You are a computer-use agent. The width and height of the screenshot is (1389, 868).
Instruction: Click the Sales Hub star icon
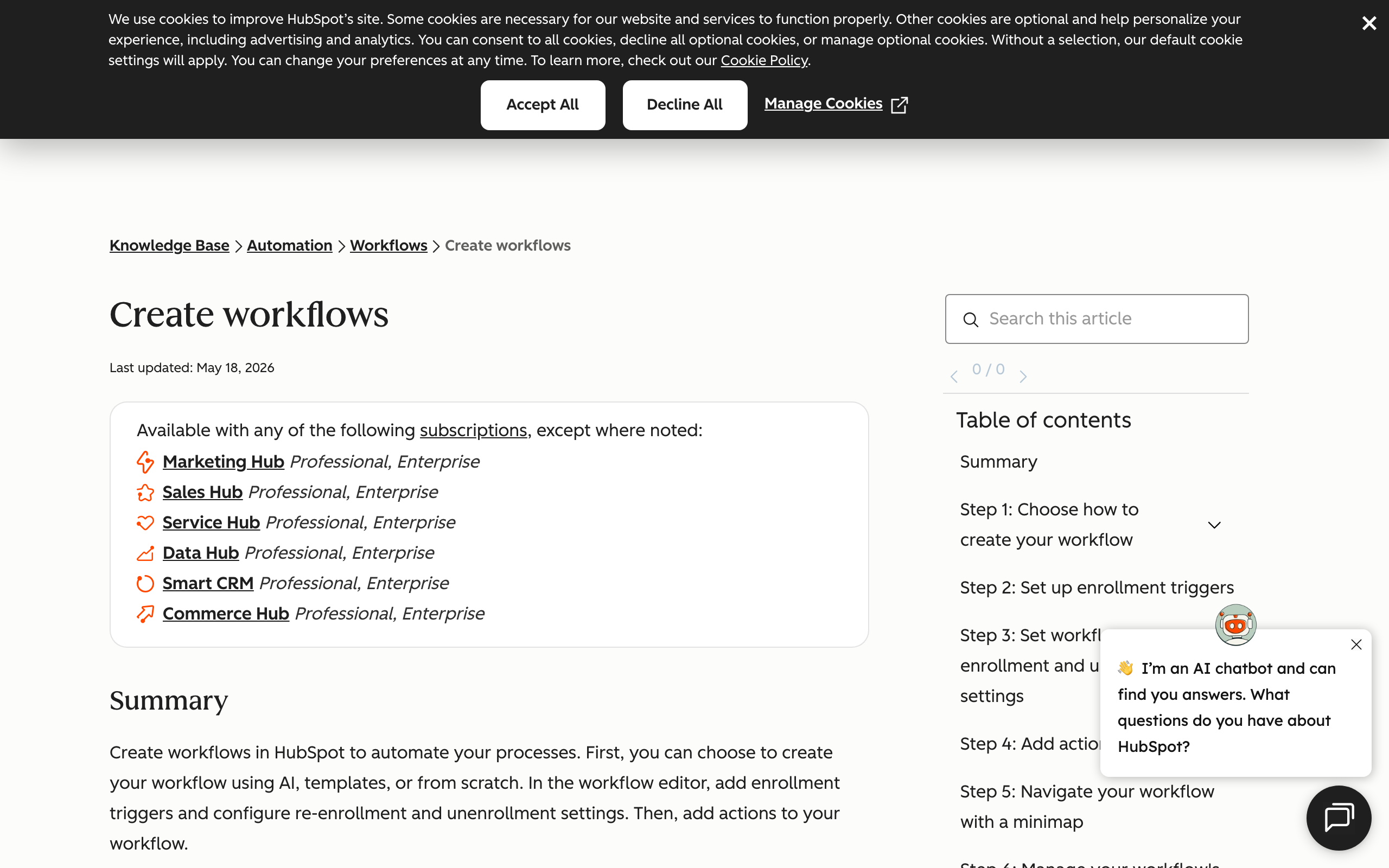point(145,493)
